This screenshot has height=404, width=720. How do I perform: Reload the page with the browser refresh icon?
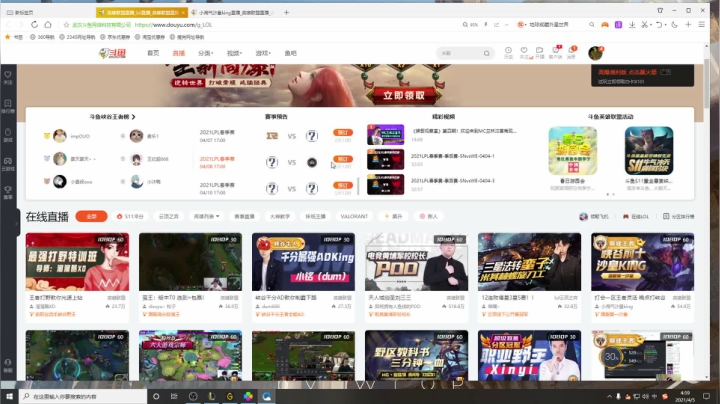(x=34, y=24)
